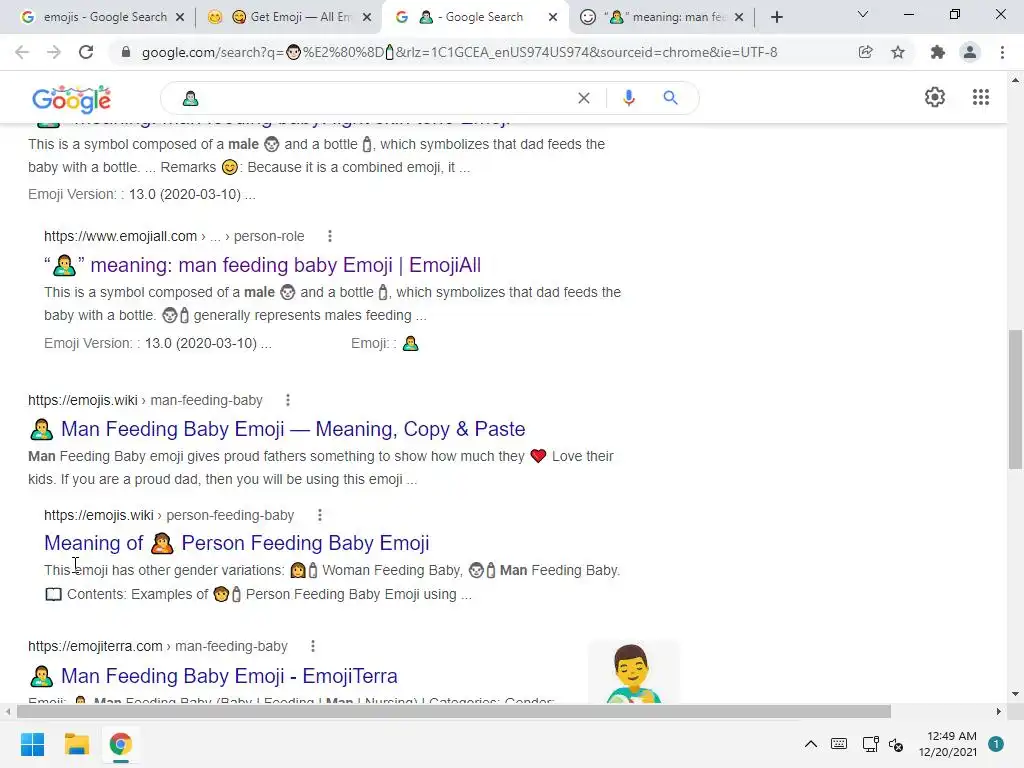Open the taskbar clock showing 12:49 AM
This screenshot has width=1024, height=768.
[x=947, y=744]
